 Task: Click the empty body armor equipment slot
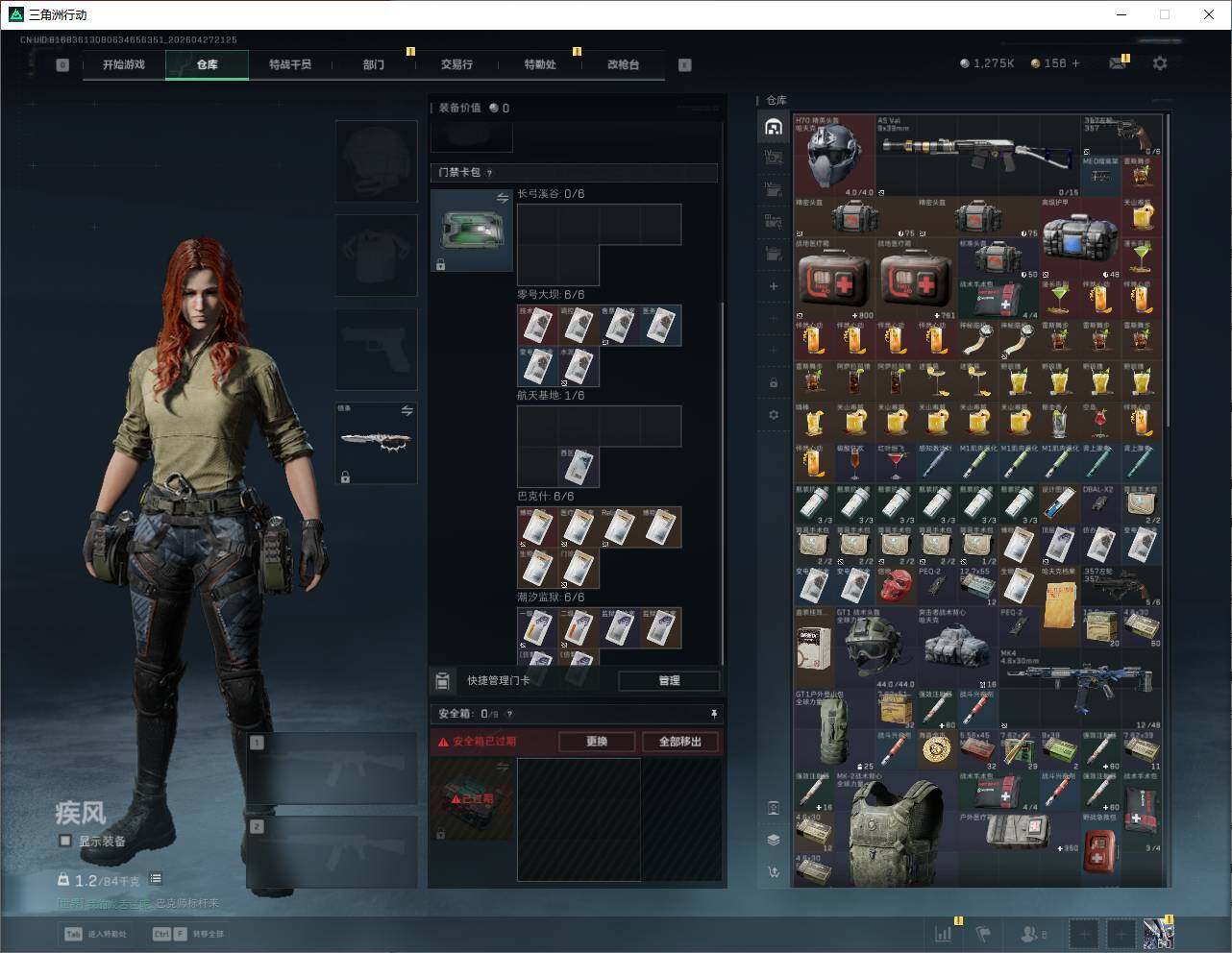377,256
